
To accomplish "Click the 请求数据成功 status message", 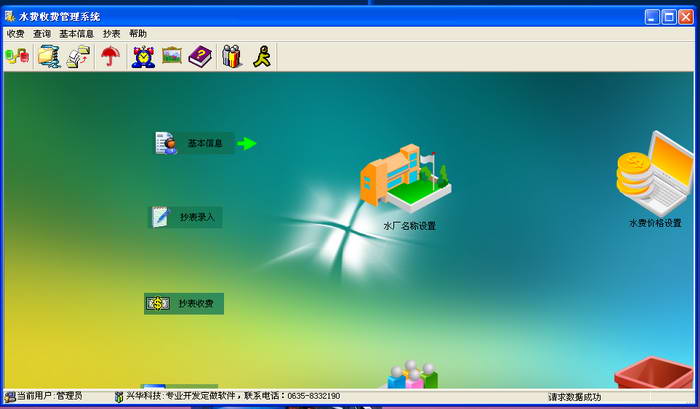I will pos(575,397).
